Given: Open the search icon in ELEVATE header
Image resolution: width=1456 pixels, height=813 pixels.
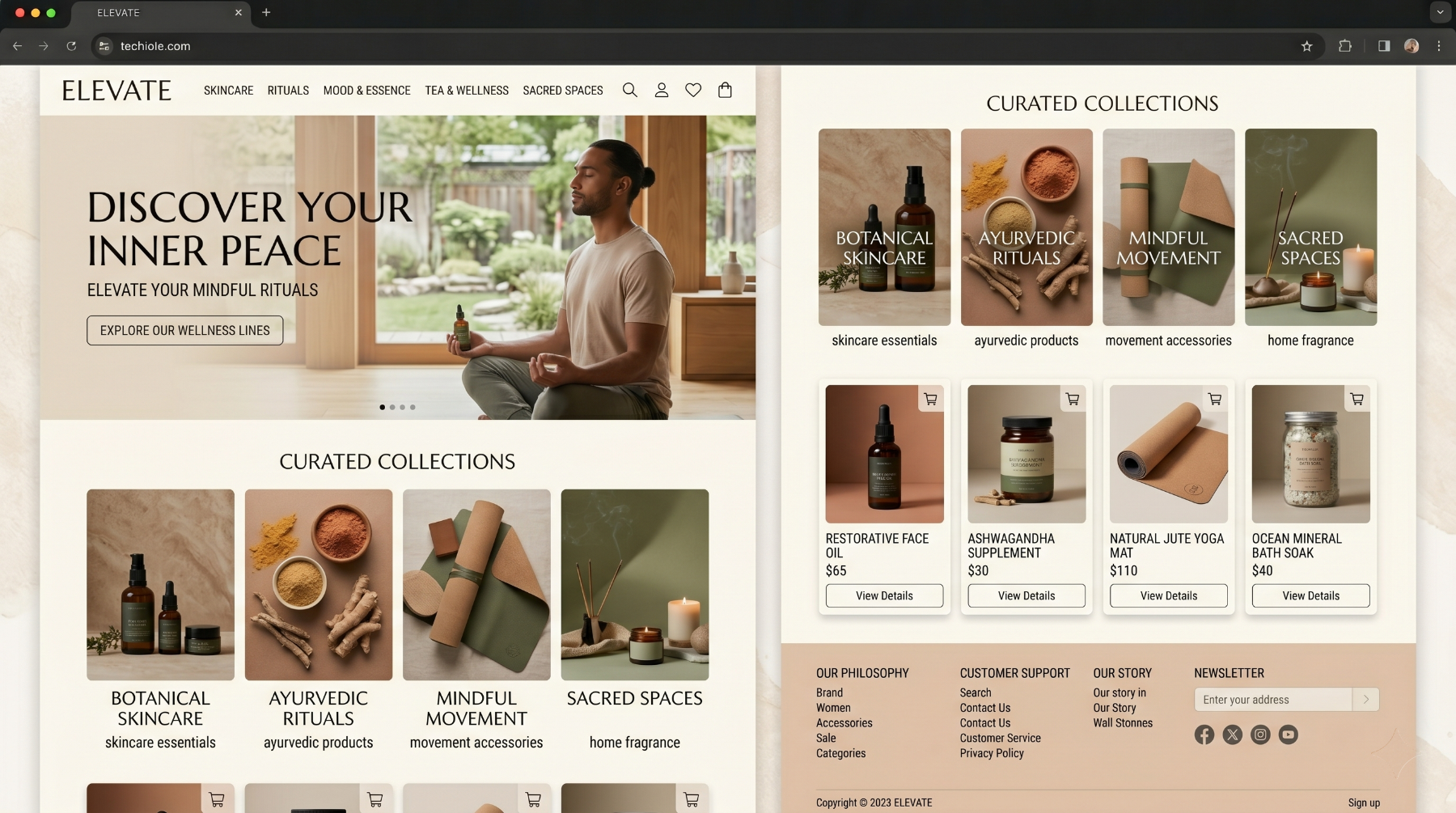Looking at the screenshot, I should pyautogui.click(x=629, y=90).
